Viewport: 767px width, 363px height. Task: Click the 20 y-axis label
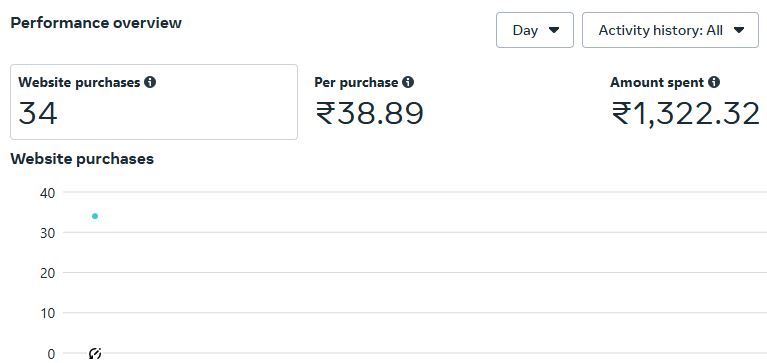click(x=47, y=273)
